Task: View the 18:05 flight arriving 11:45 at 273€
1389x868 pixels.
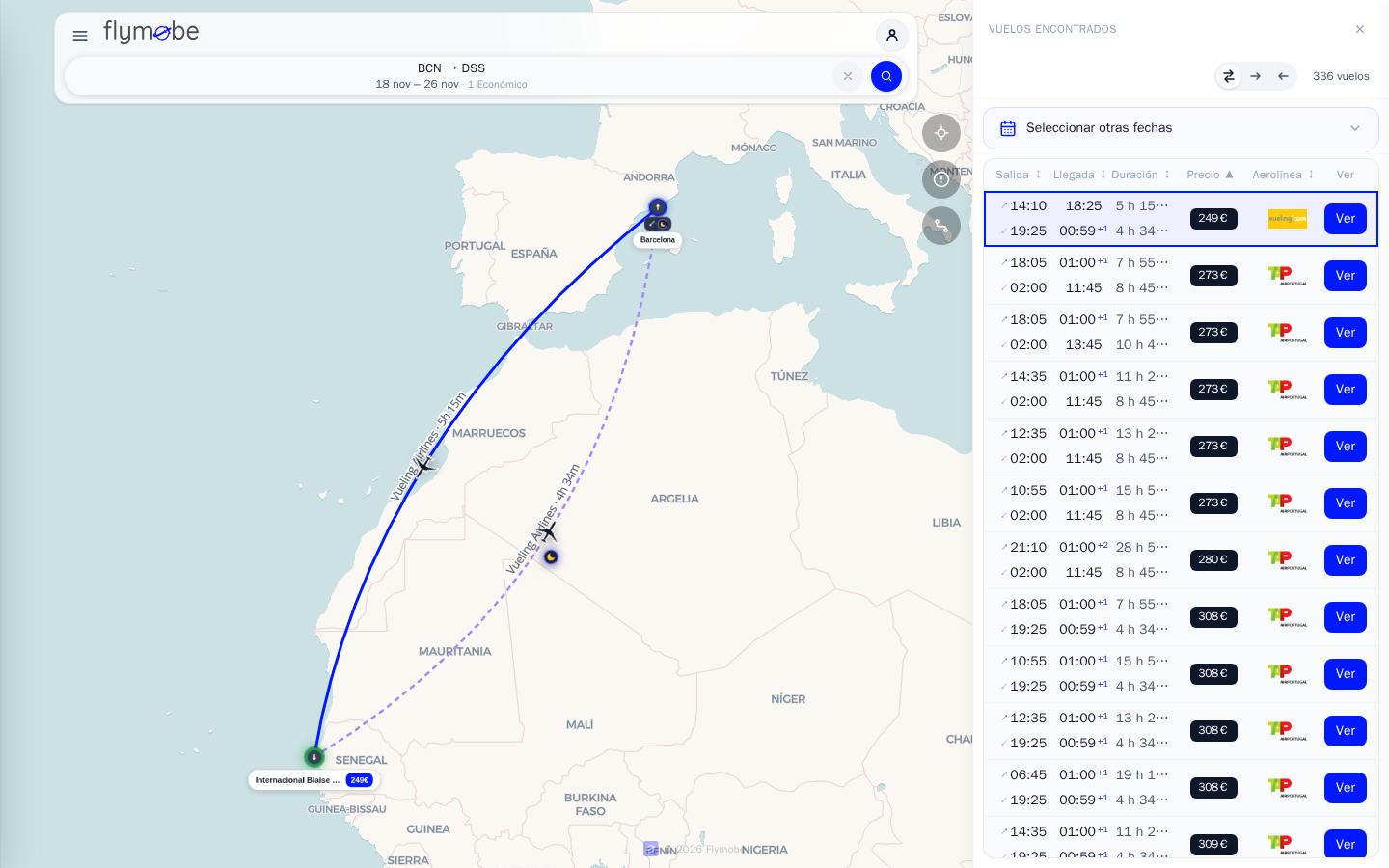Action: click(x=1346, y=276)
